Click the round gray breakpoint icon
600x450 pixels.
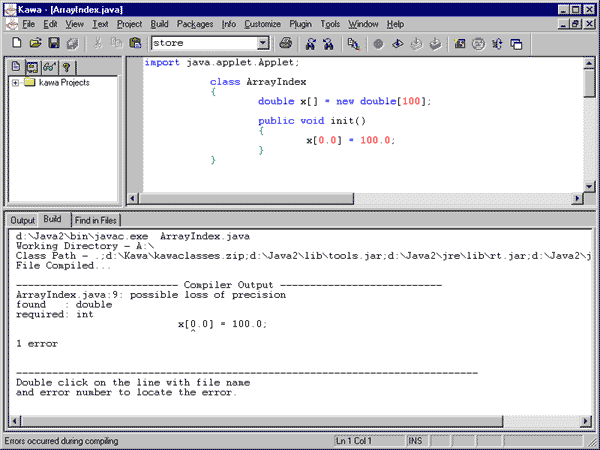click(x=378, y=44)
